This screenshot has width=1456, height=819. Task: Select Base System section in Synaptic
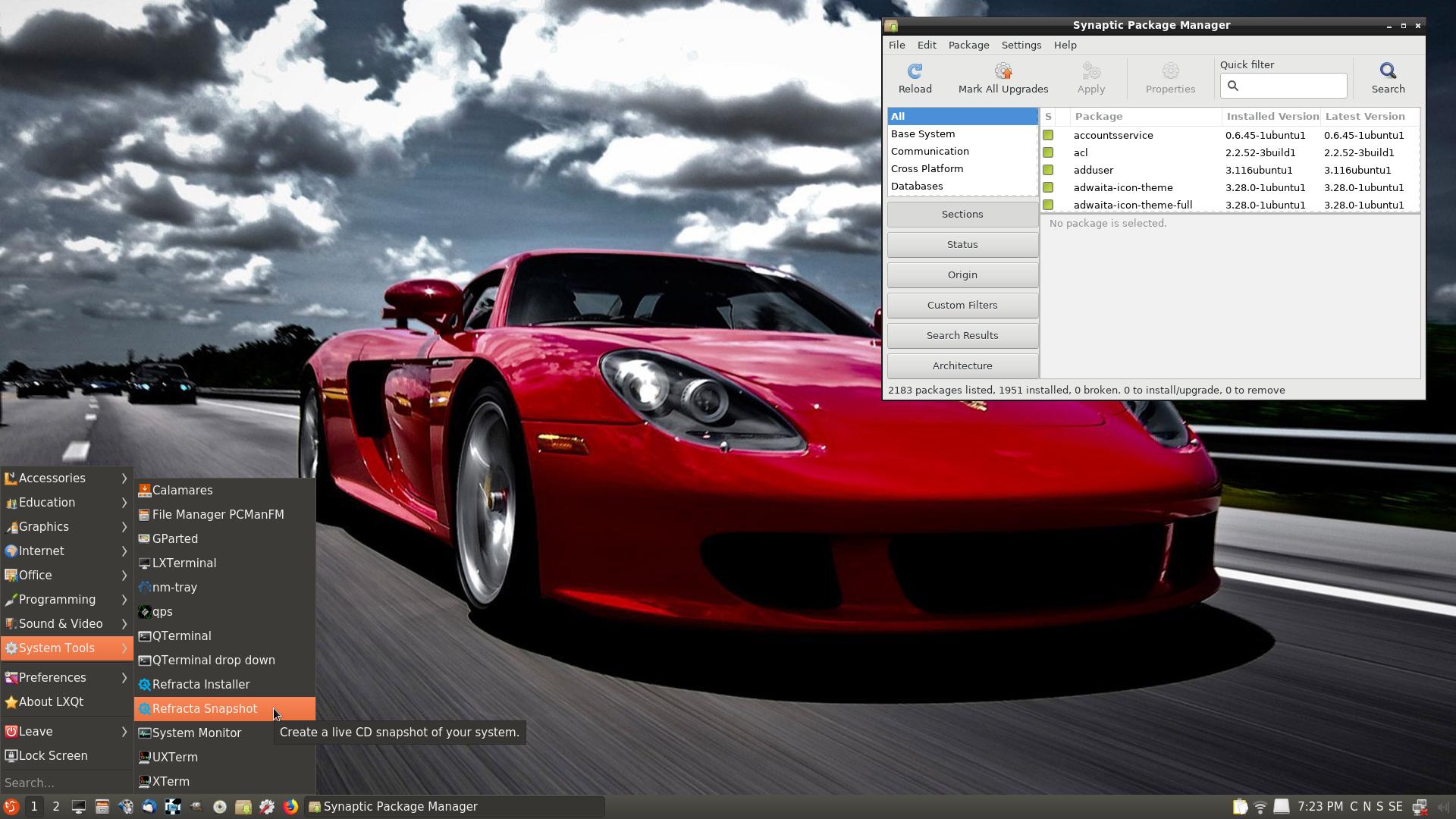coord(962,134)
